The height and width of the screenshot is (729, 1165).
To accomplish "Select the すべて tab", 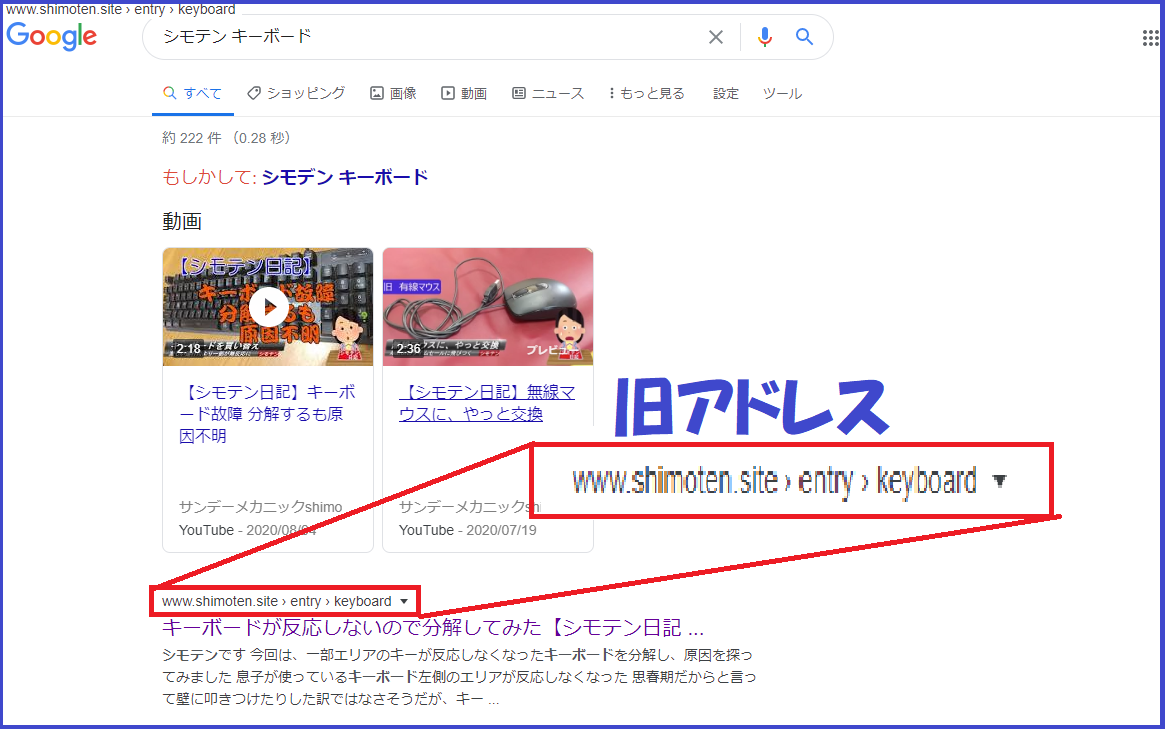I will (192, 94).
